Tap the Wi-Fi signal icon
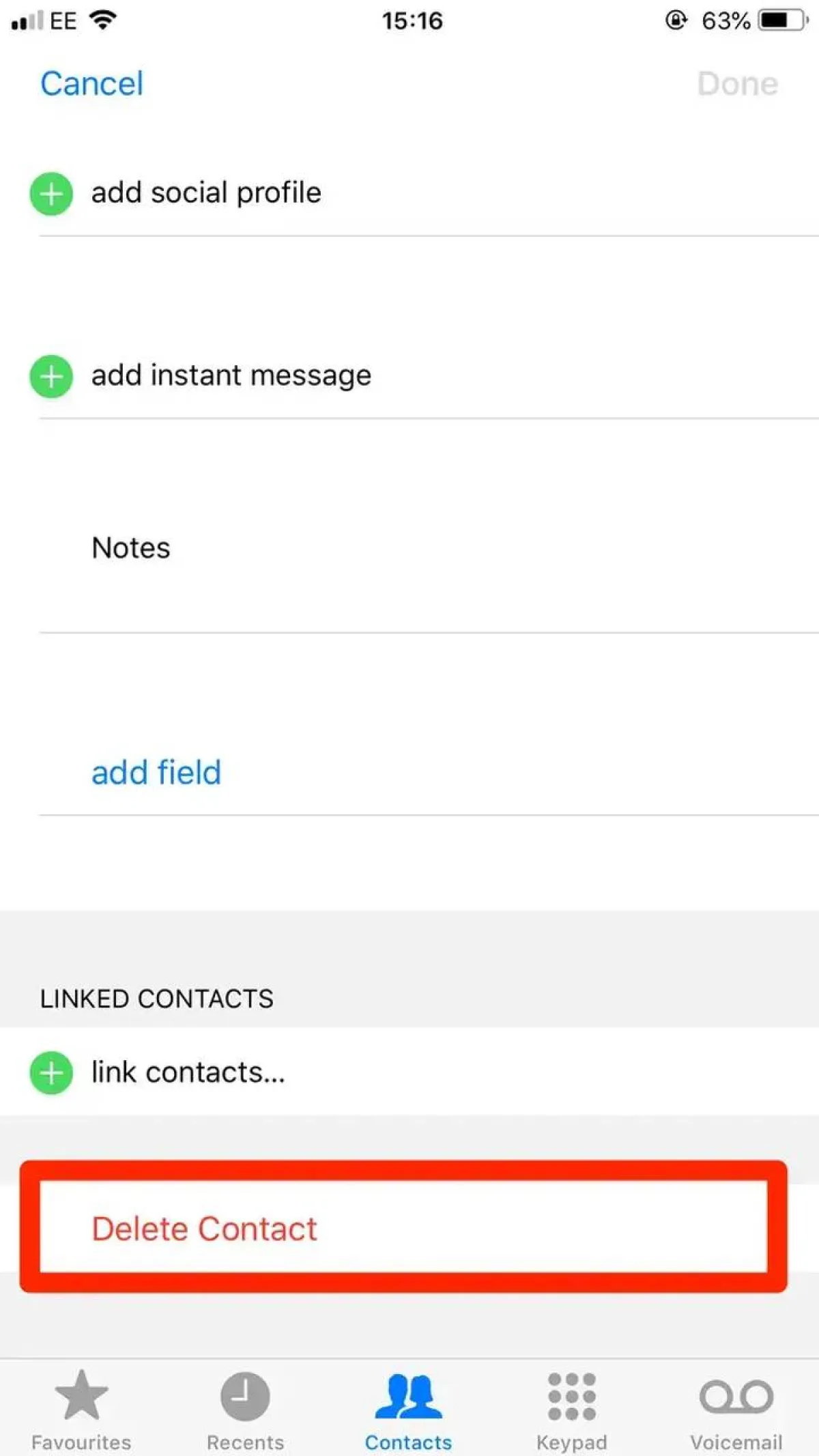819x1456 pixels. 103,20
